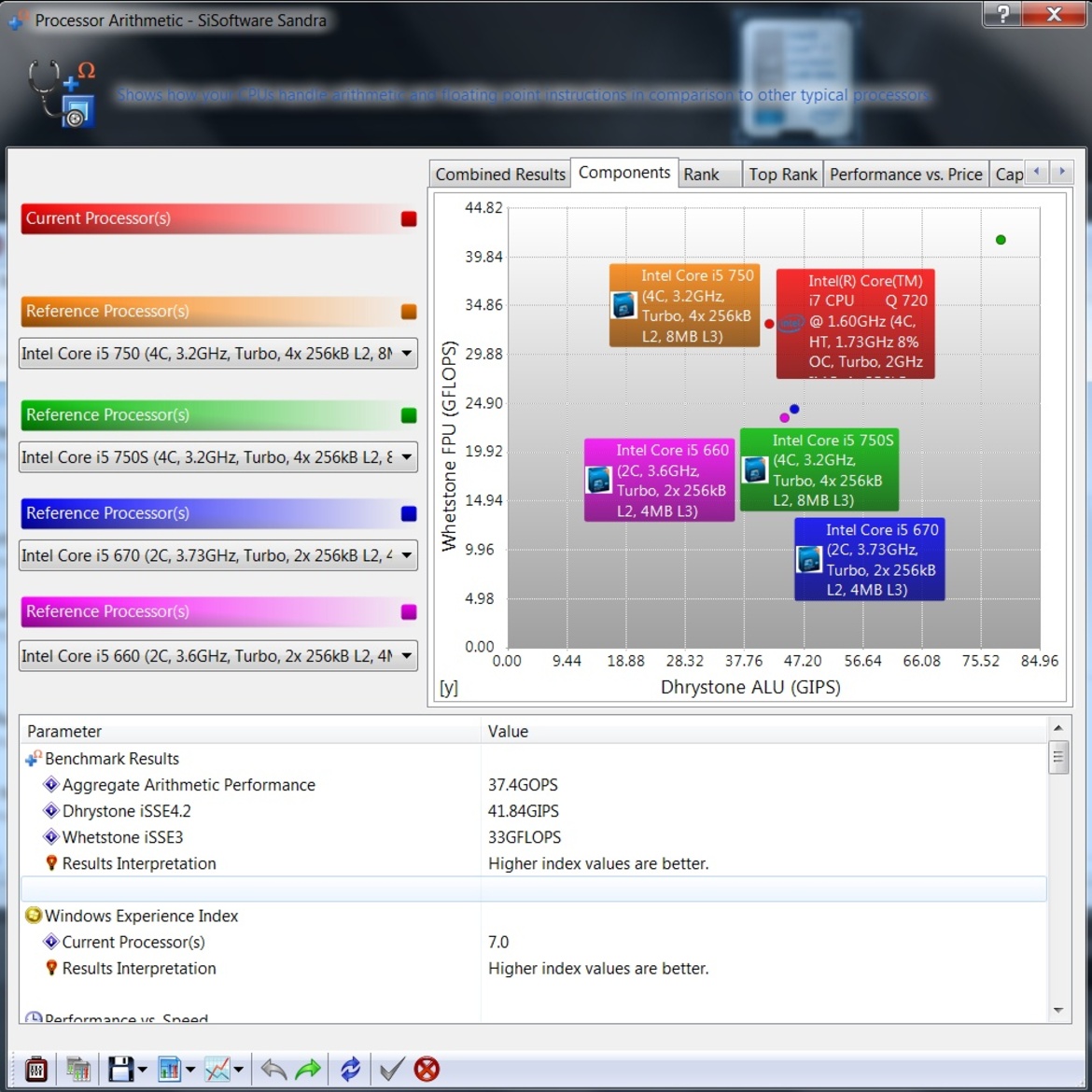Go forward with the green arrow icon
This screenshot has width=1092, height=1092.
308,1069
